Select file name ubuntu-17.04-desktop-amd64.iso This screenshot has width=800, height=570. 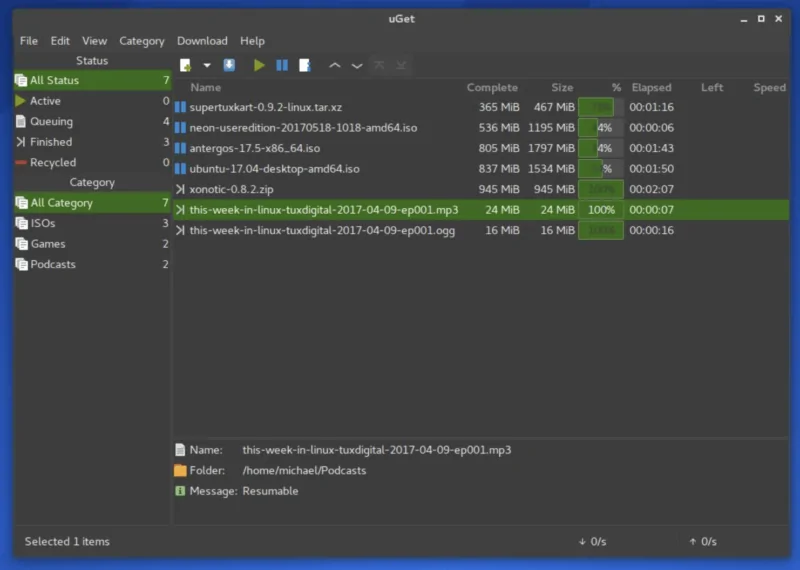[274, 168]
